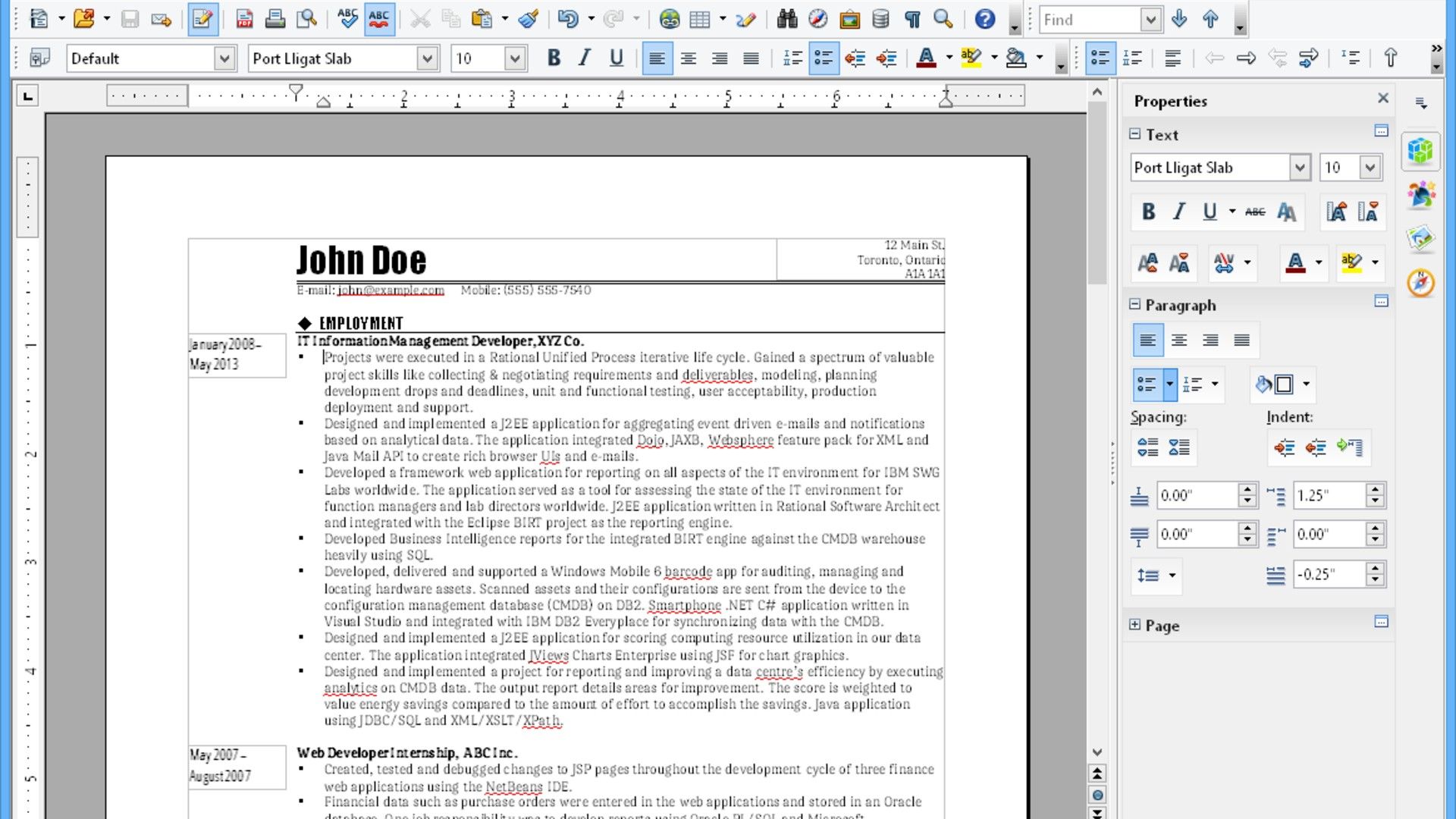Open Navigator compass icon in toolbar
The image size is (1456, 819).
click(817, 19)
